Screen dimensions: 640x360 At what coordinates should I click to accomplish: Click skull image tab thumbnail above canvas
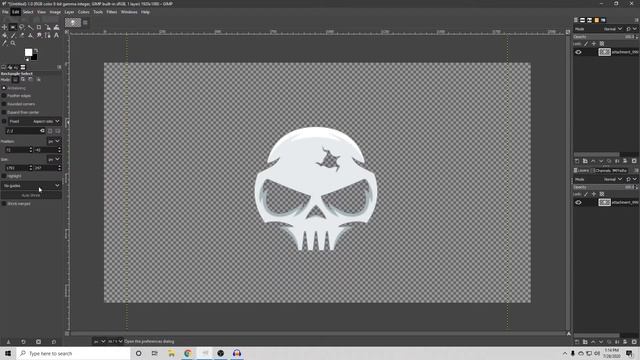click(73, 22)
